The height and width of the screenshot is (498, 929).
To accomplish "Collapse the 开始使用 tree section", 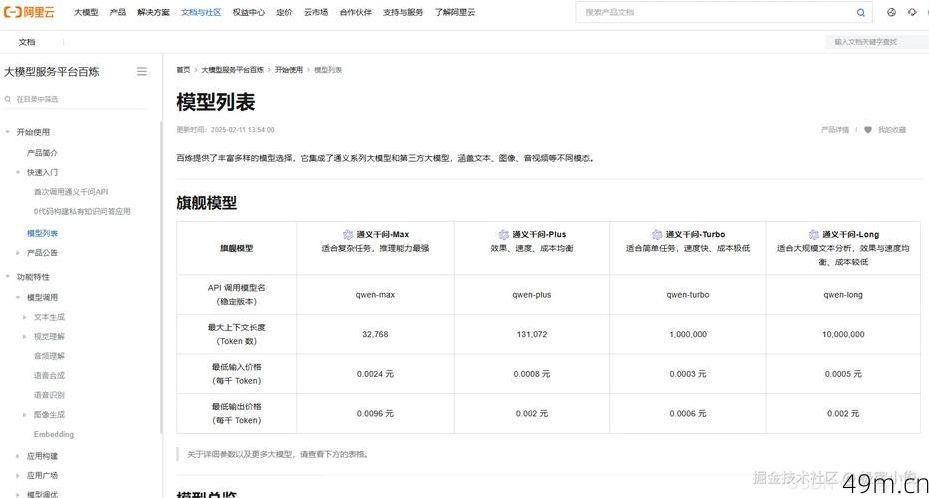I will click(8, 132).
